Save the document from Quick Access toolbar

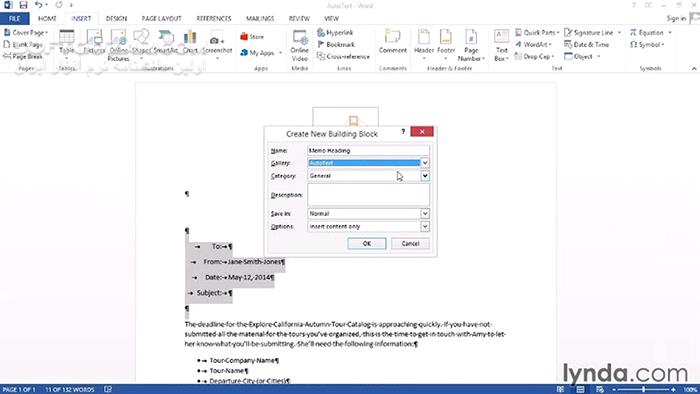[23, 5]
